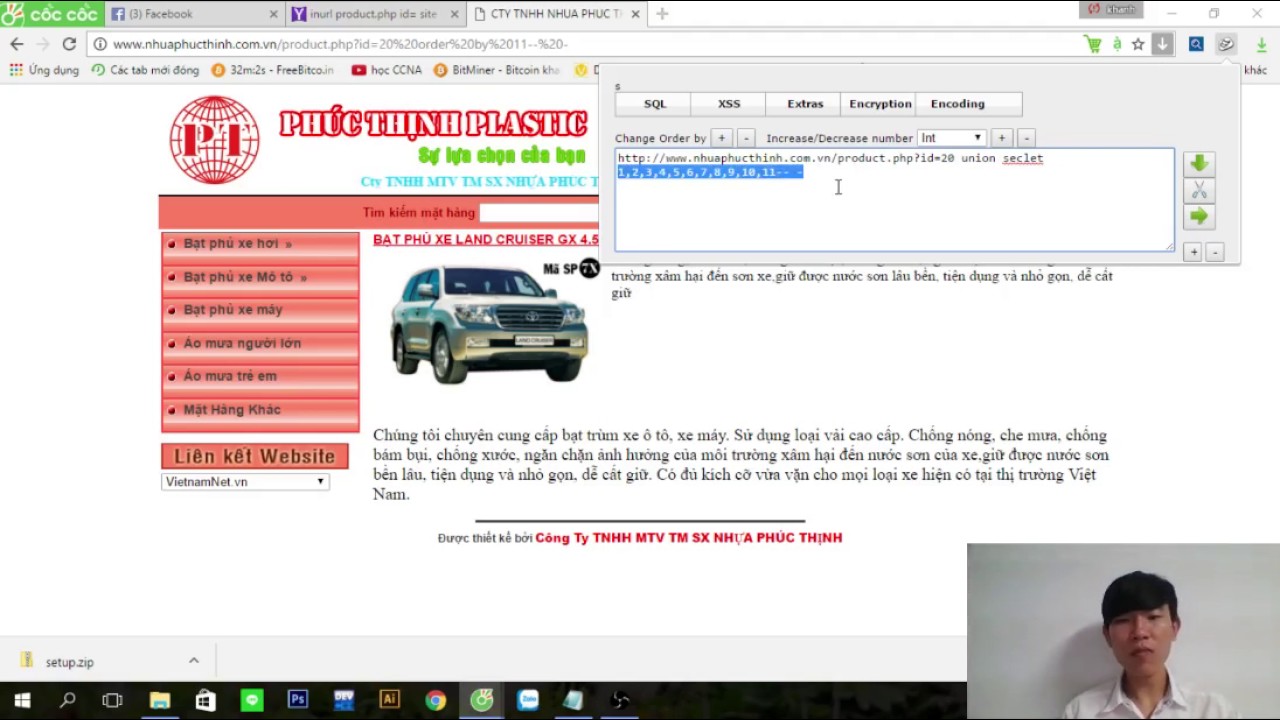Click the green download icon at toolbar end

(x=1261, y=44)
